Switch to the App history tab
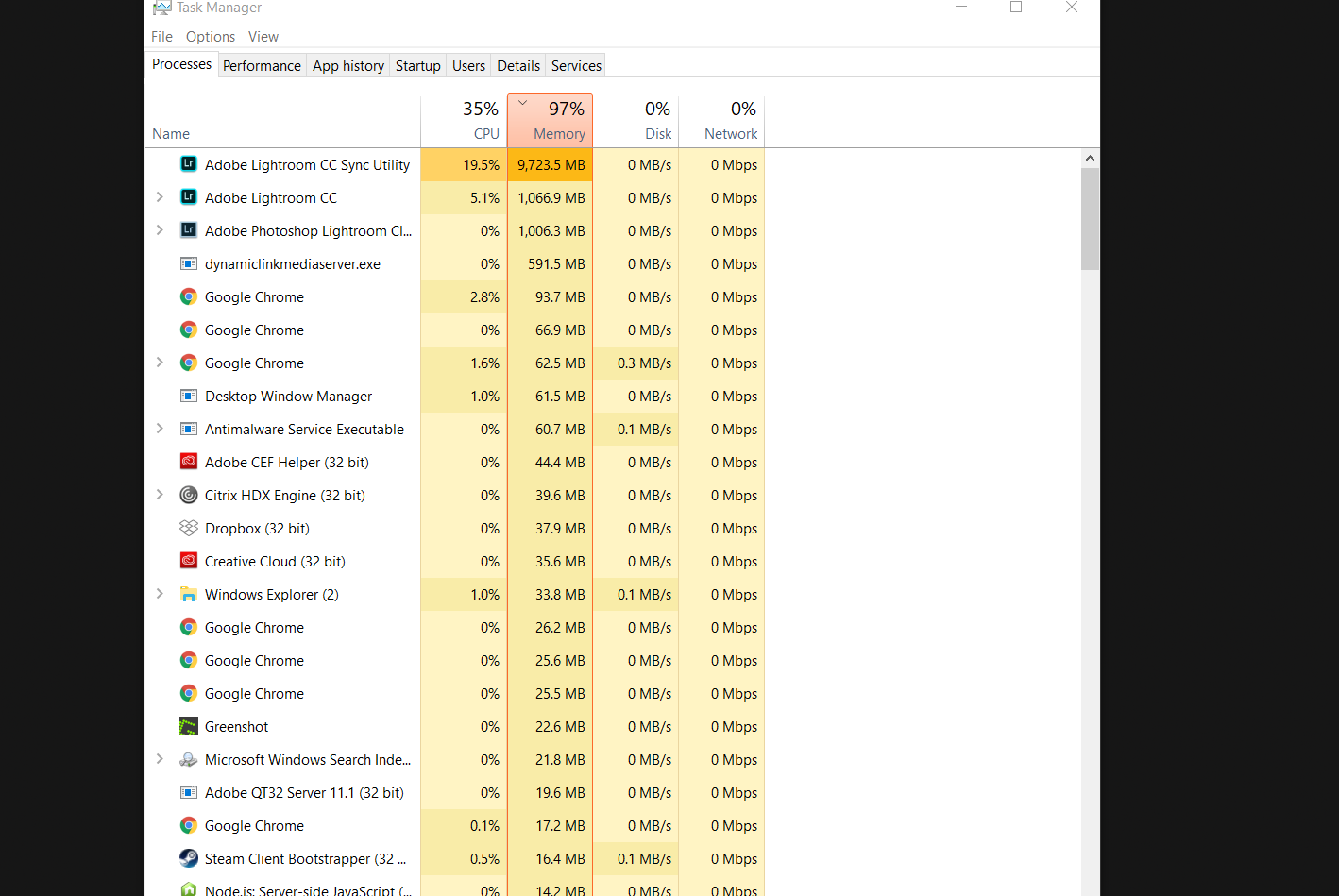1339x896 pixels. (348, 66)
